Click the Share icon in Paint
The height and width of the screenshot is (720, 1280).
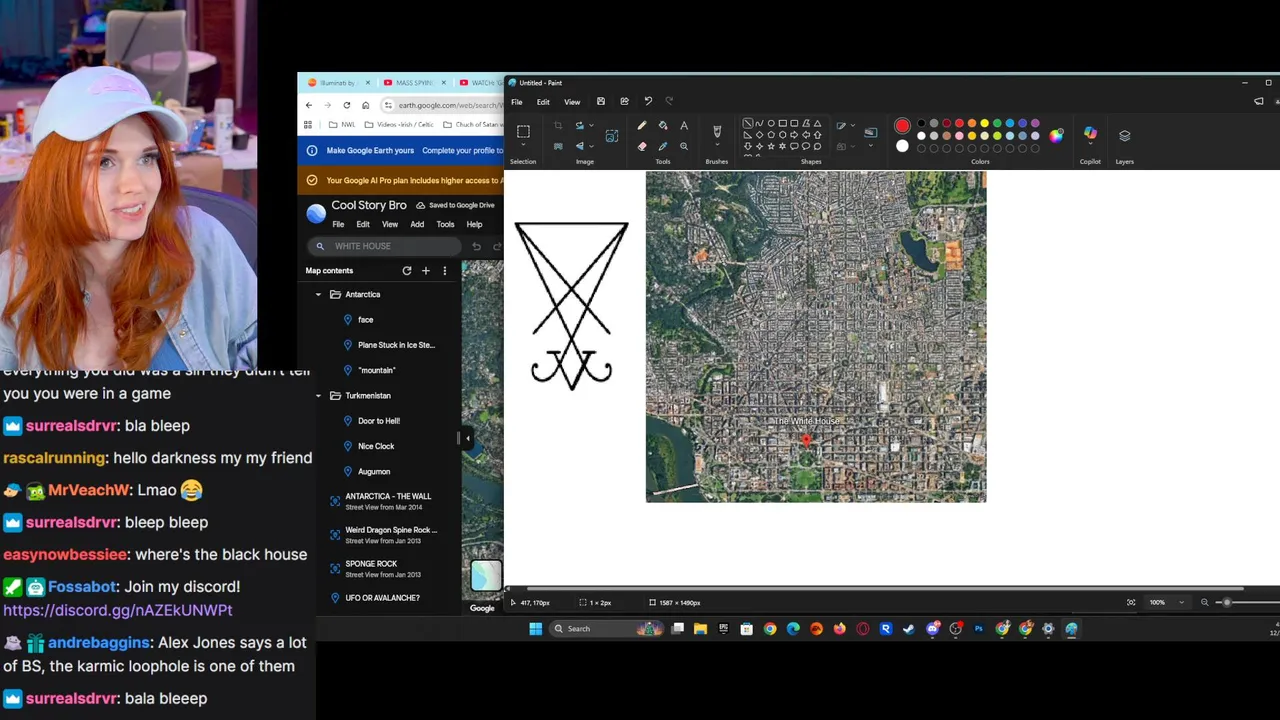(x=624, y=101)
